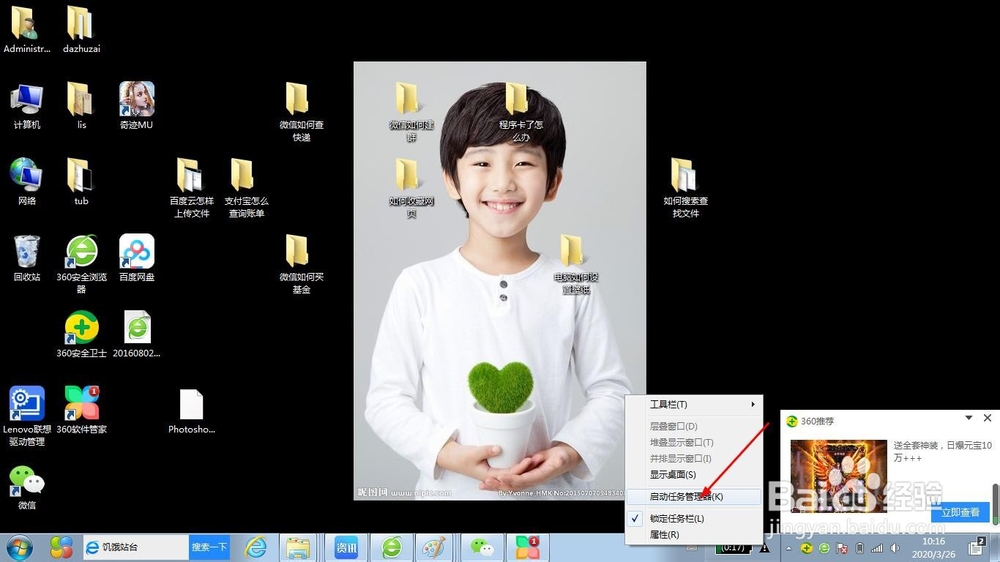Image resolution: width=1000 pixels, height=562 pixels.
Task: Click the power battery tray icon
Action: point(860,548)
